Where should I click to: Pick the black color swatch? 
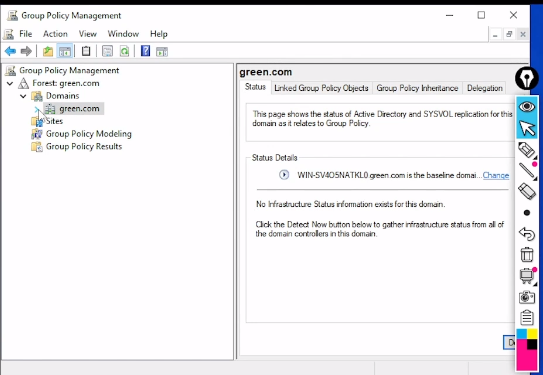[x=532, y=344]
